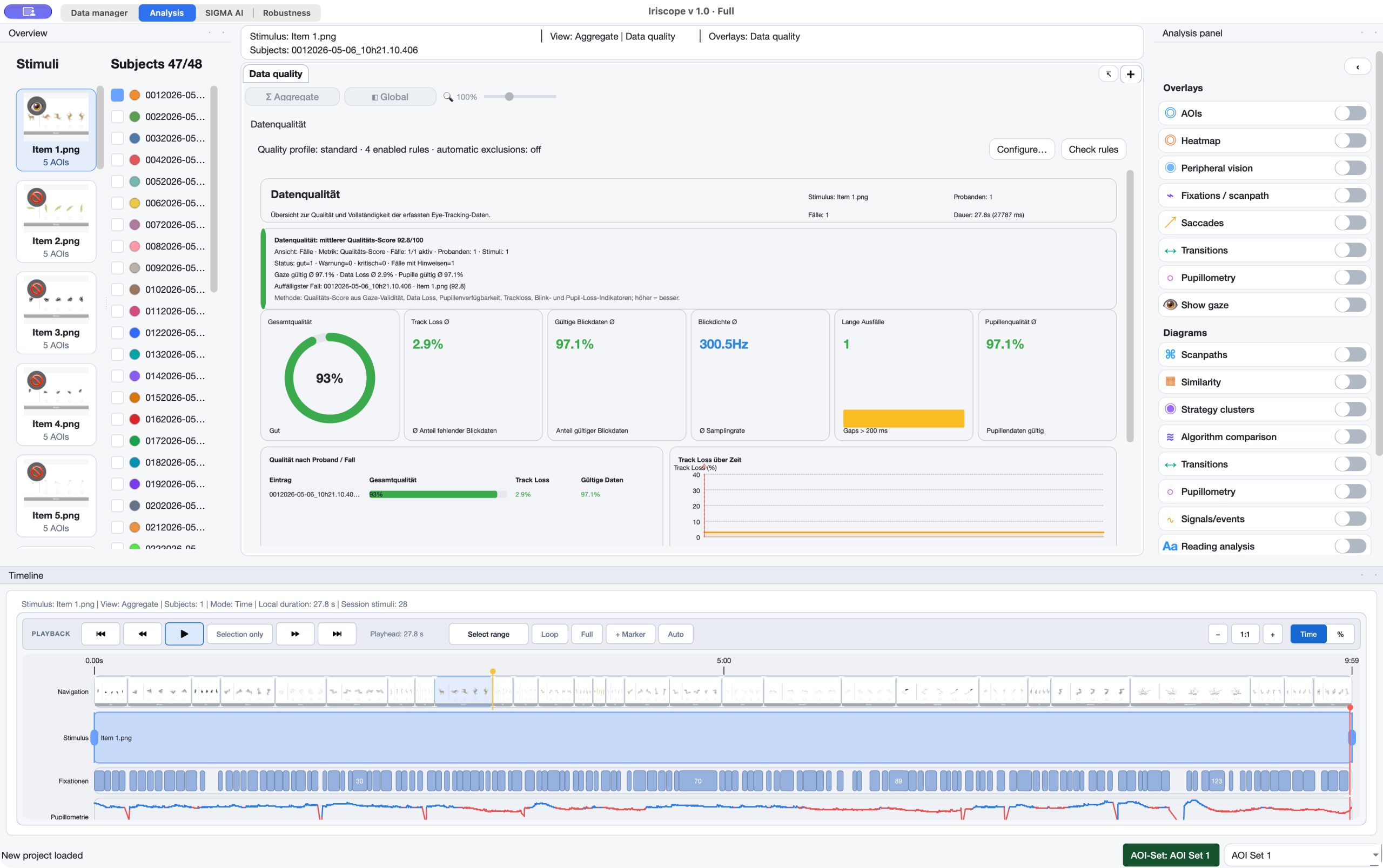The height and width of the screenshot is (868, 1383).
Task: Skip to end of playback
Action: [x=337, y=634]
